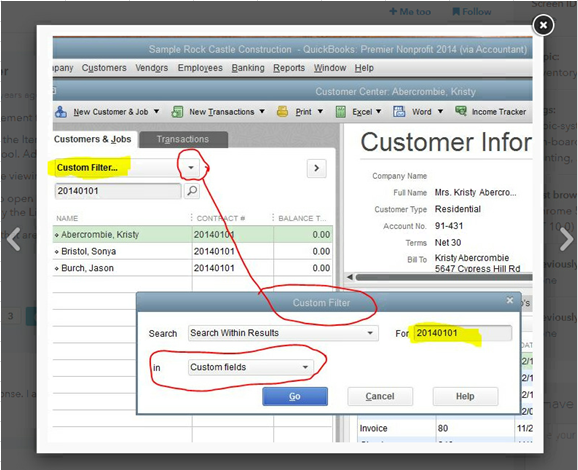Click the Excel export icon
The image size is (578, 470).
pos(341,112)
